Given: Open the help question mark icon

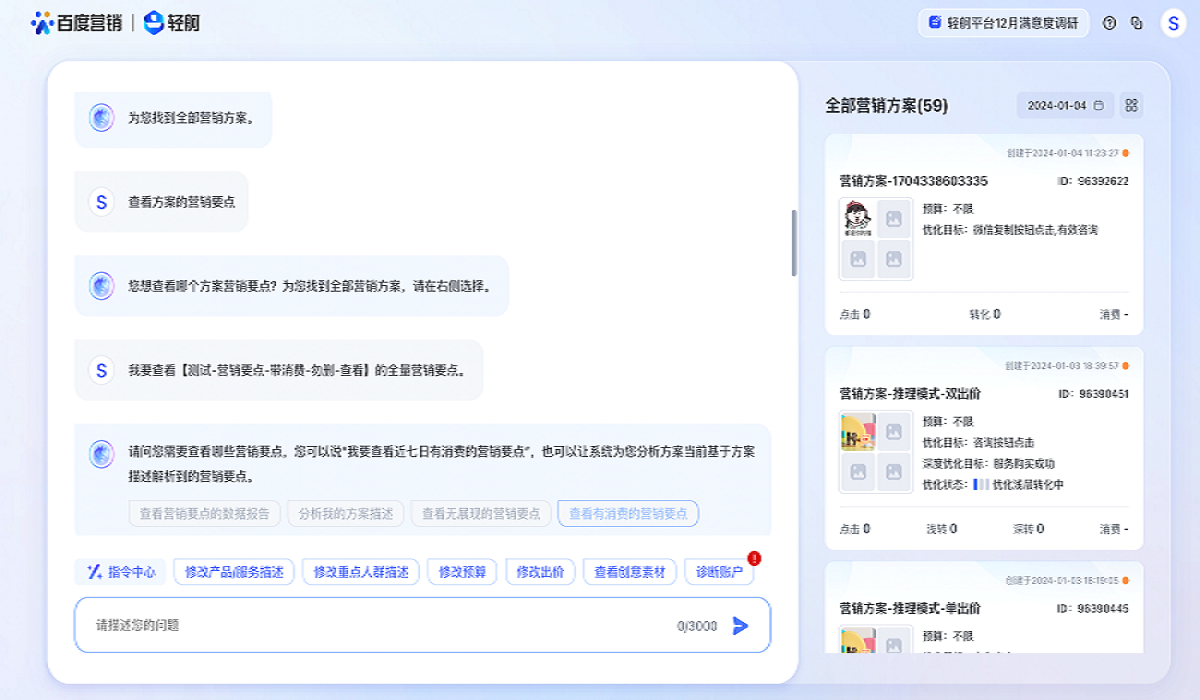Looking at the screenshot, I should pos(1109,23).
